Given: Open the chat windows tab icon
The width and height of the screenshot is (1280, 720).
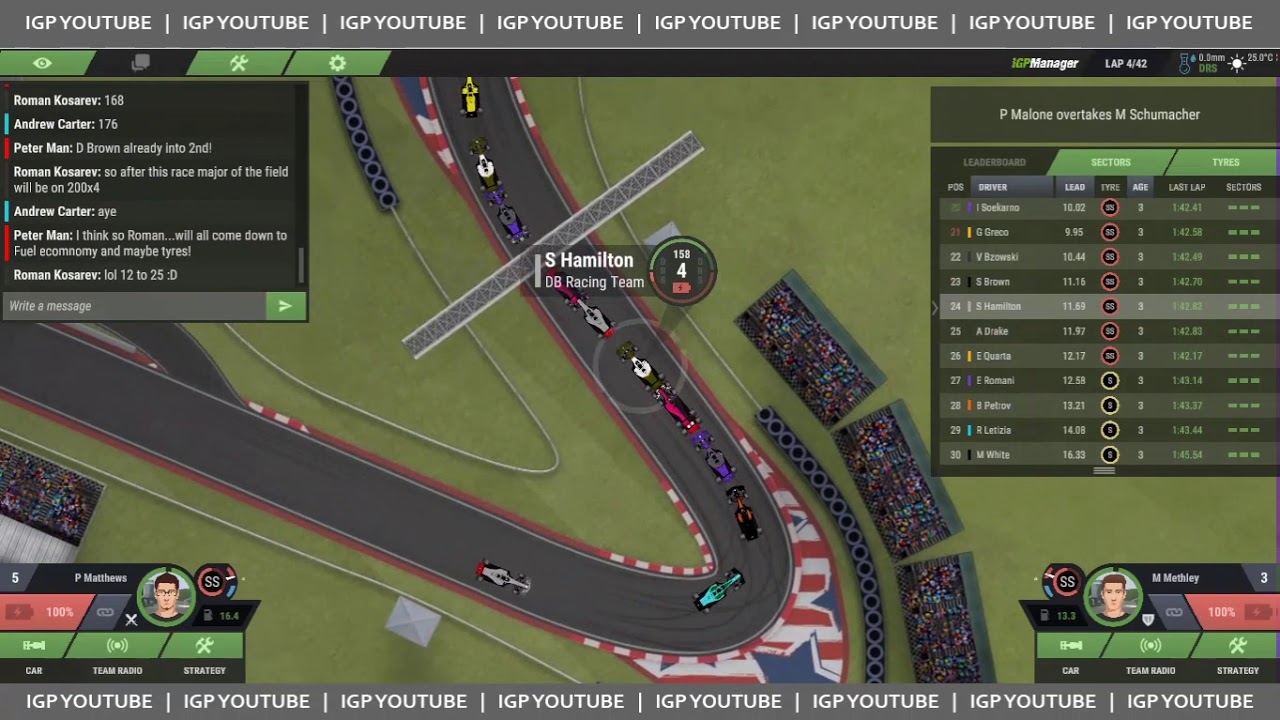Looking at the screenshot, I should point(141,63).
